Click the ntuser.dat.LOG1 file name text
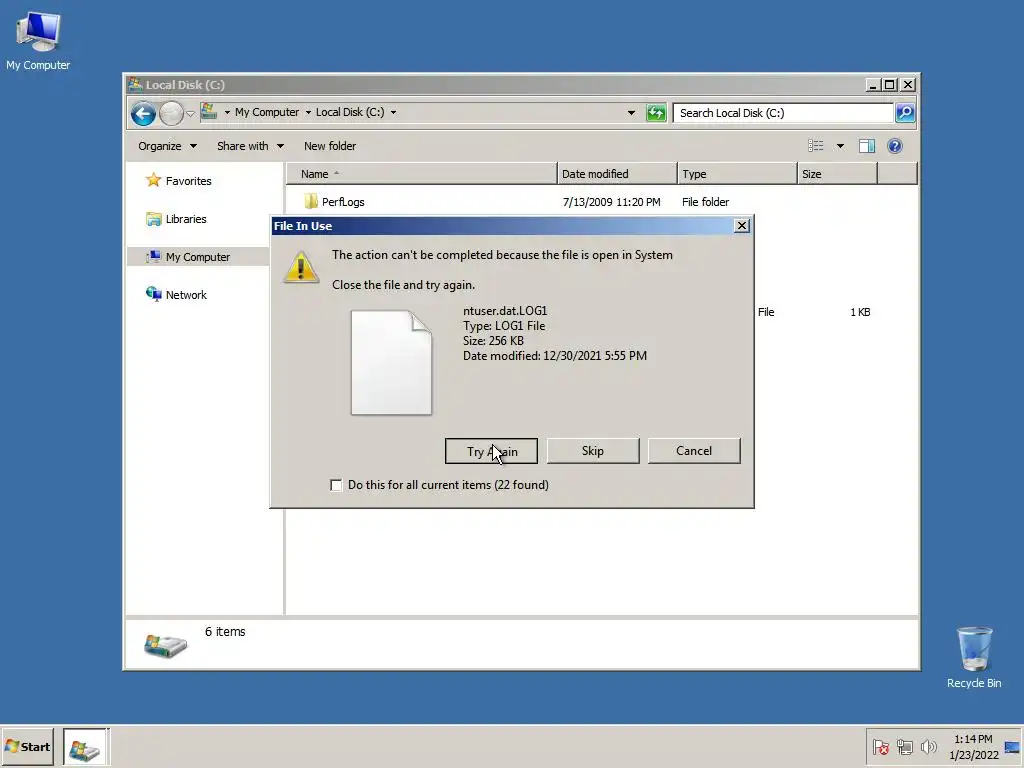 pos(505,311)
